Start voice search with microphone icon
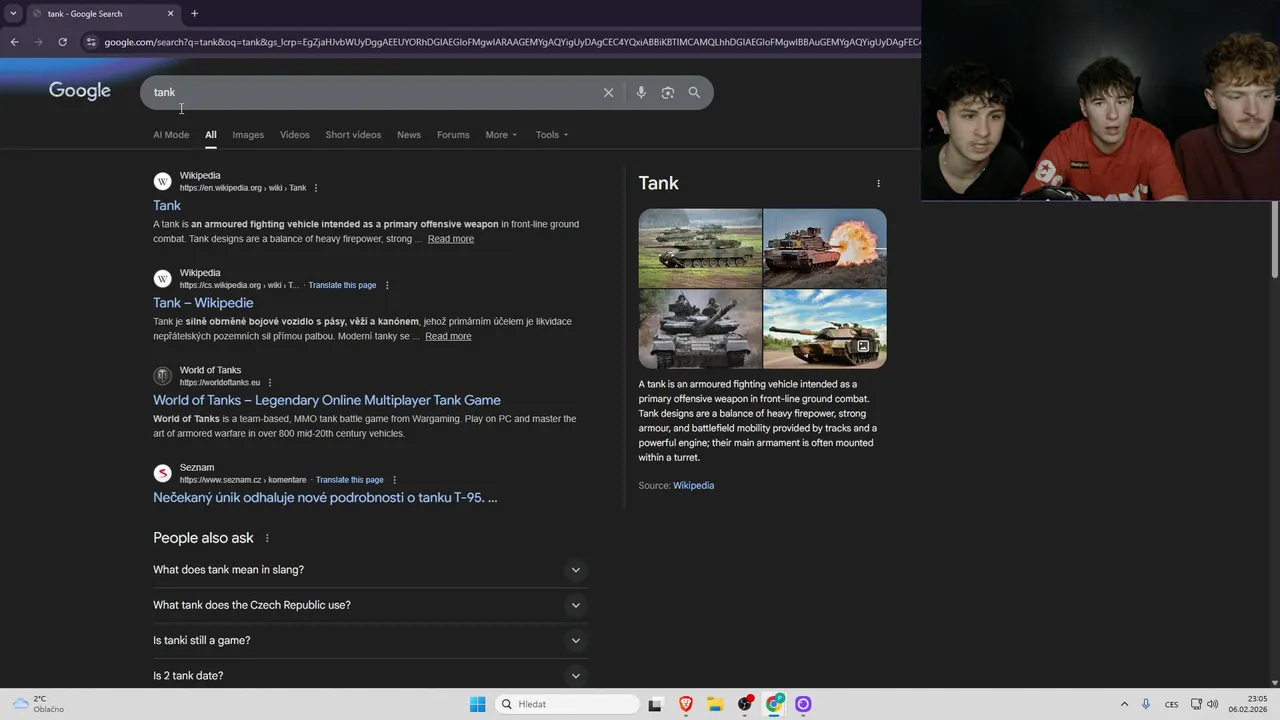1280x720 pixels. (x=641, y=92)
